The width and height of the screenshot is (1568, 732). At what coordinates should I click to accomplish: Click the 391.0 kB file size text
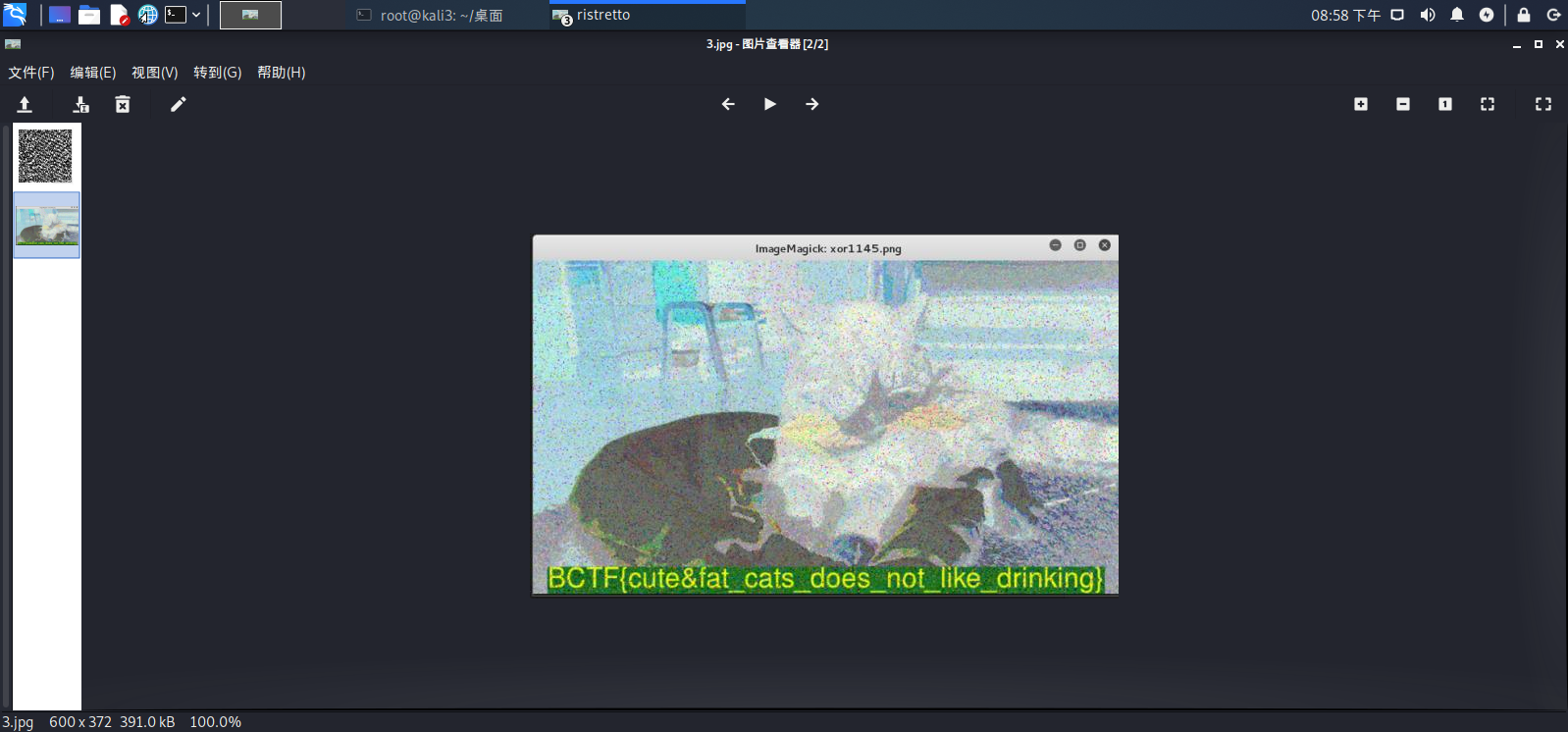click(x=147, y=721)
